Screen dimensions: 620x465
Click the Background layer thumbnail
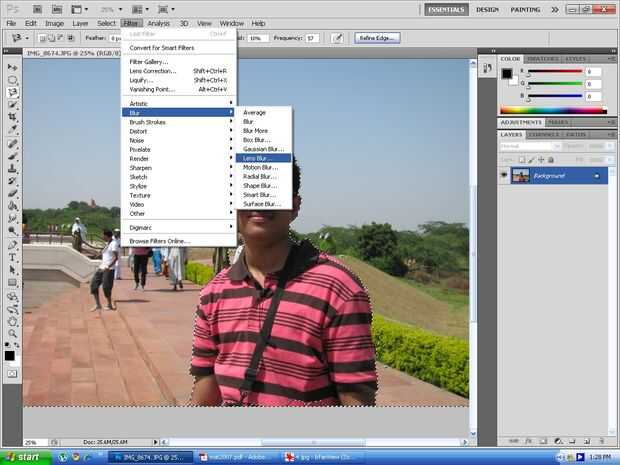520,175
